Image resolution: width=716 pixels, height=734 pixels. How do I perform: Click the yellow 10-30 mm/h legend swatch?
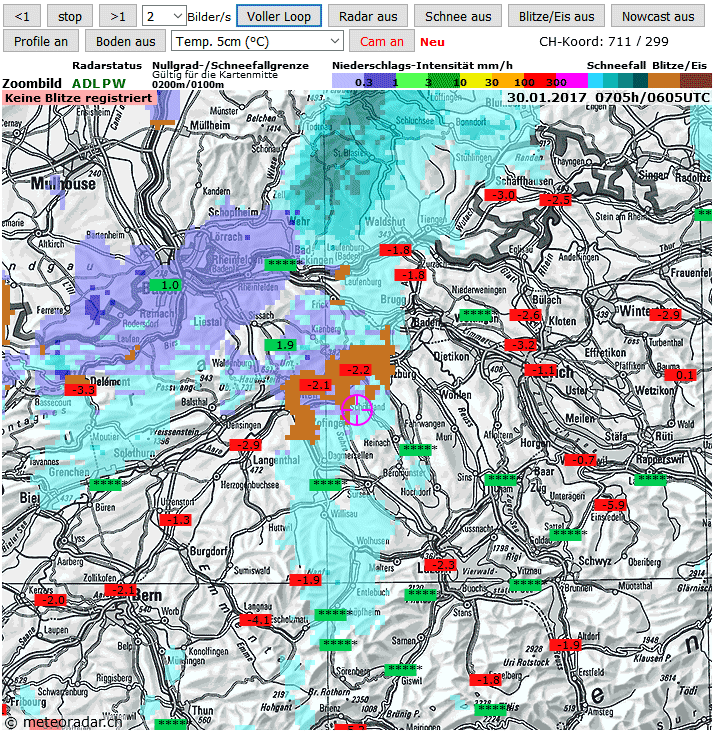tap(475, 81)
